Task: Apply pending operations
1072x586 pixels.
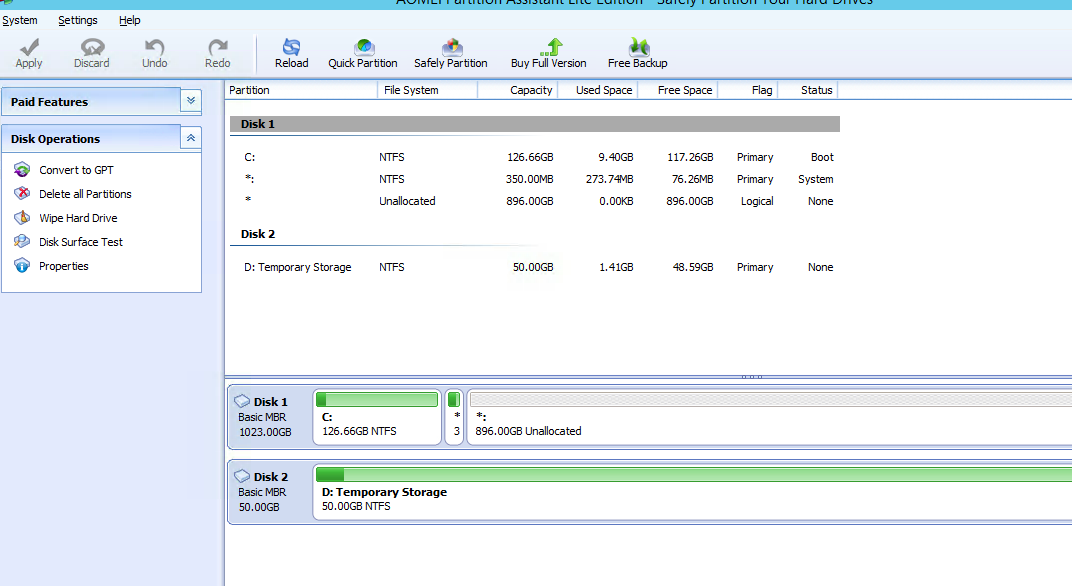Action: (x=28, y=52)
